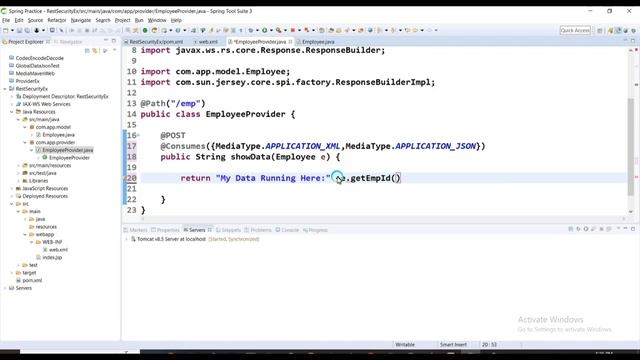This screenshot has height=360, width=640.
Task: Collapse the Java Resources node
Action: pyautogui.click(x=12, y=112)
